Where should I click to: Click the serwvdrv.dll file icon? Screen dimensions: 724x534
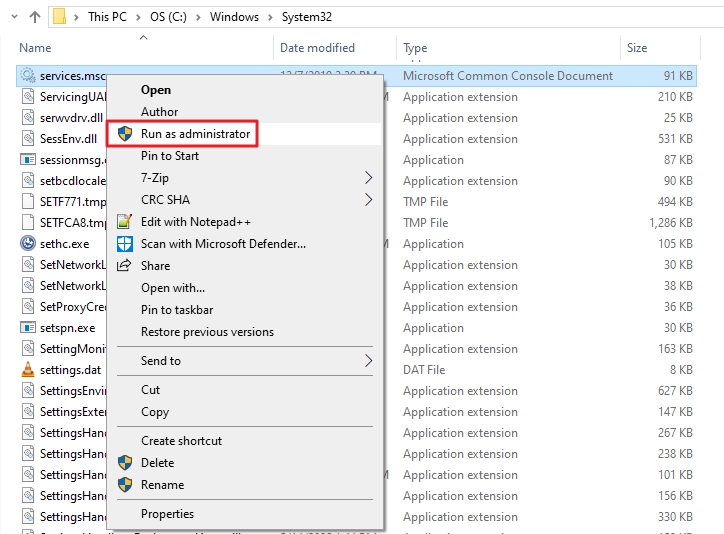pyautogui.click(x=28, y=118)
